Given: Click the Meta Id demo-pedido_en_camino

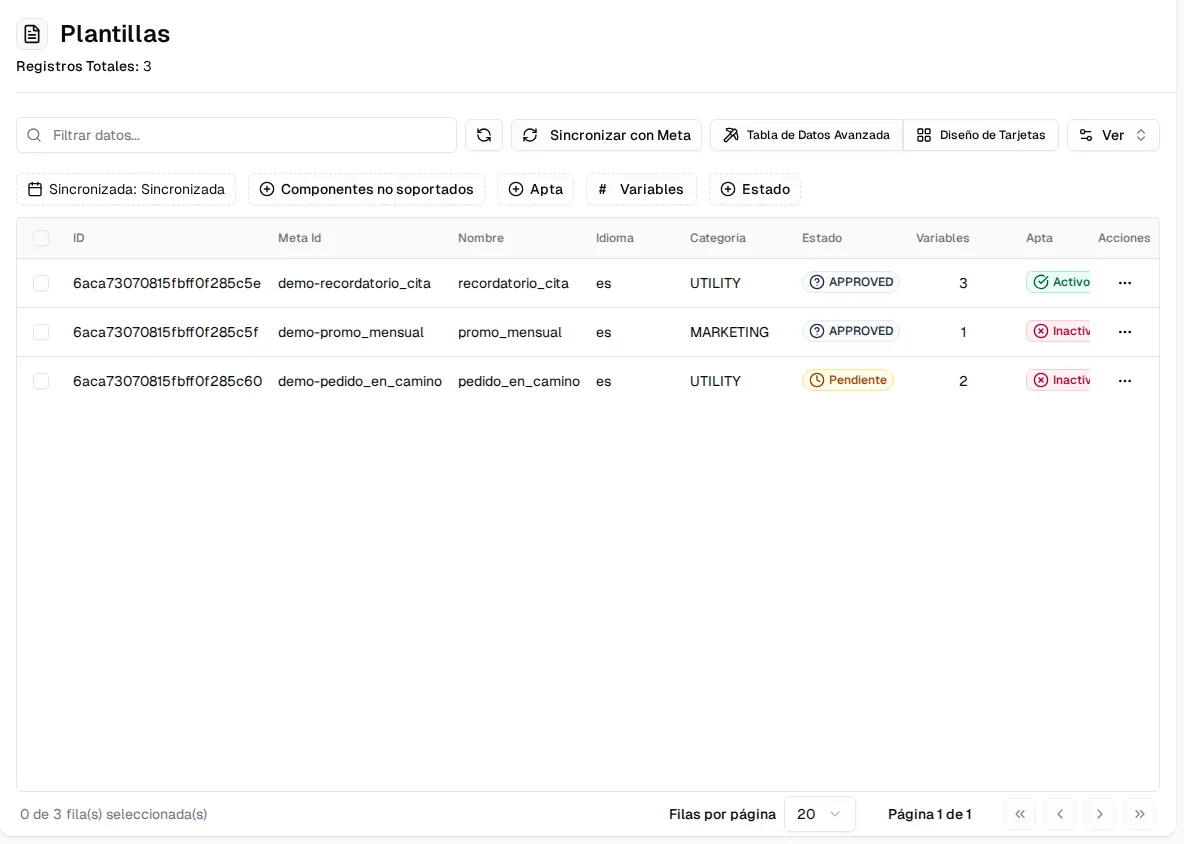Looking at the screenshot, I should coord(359,381).
